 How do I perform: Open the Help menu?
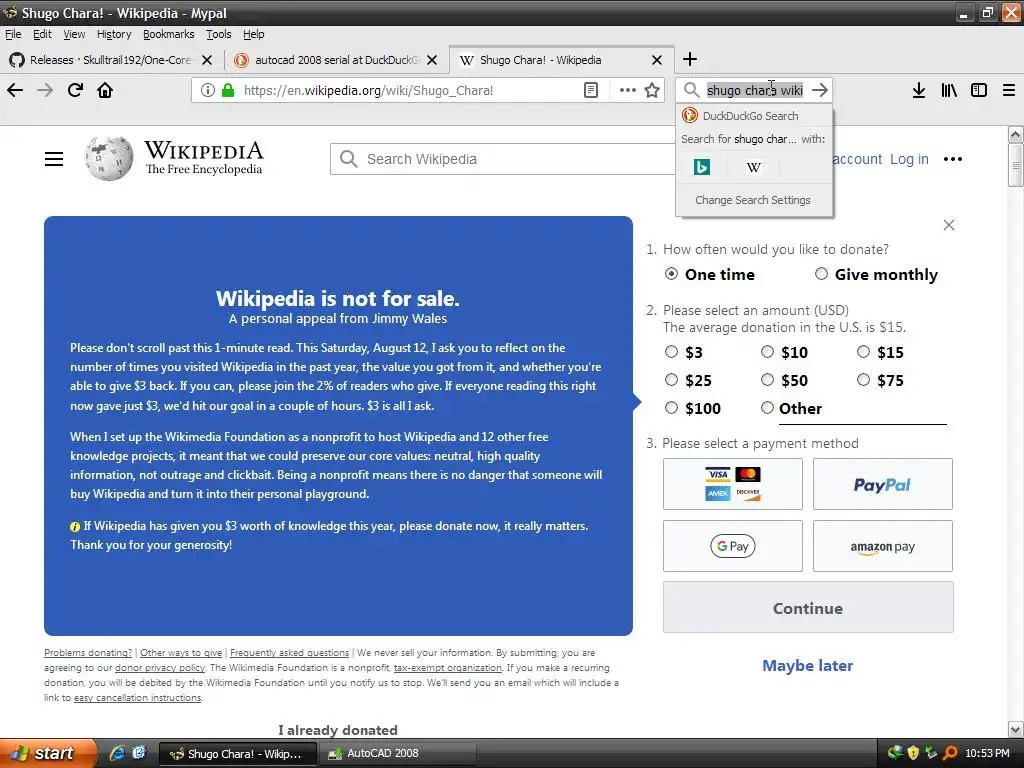[x=253, y=34]
